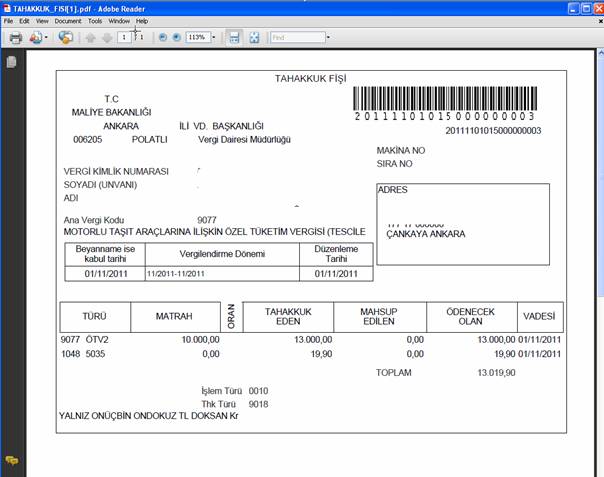Click the zoom in button
The width and height of the screenshot is (604, 477).
click(x=177, y=38)
